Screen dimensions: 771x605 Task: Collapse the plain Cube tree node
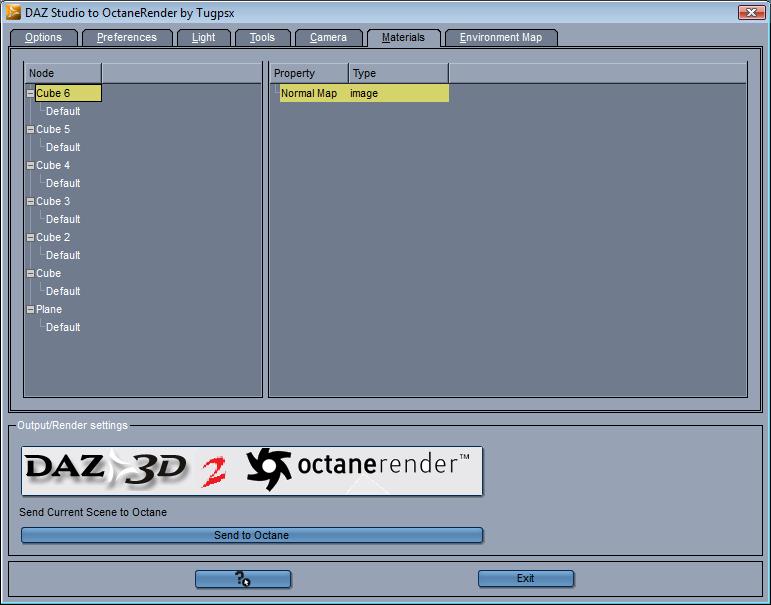point(30,273)
